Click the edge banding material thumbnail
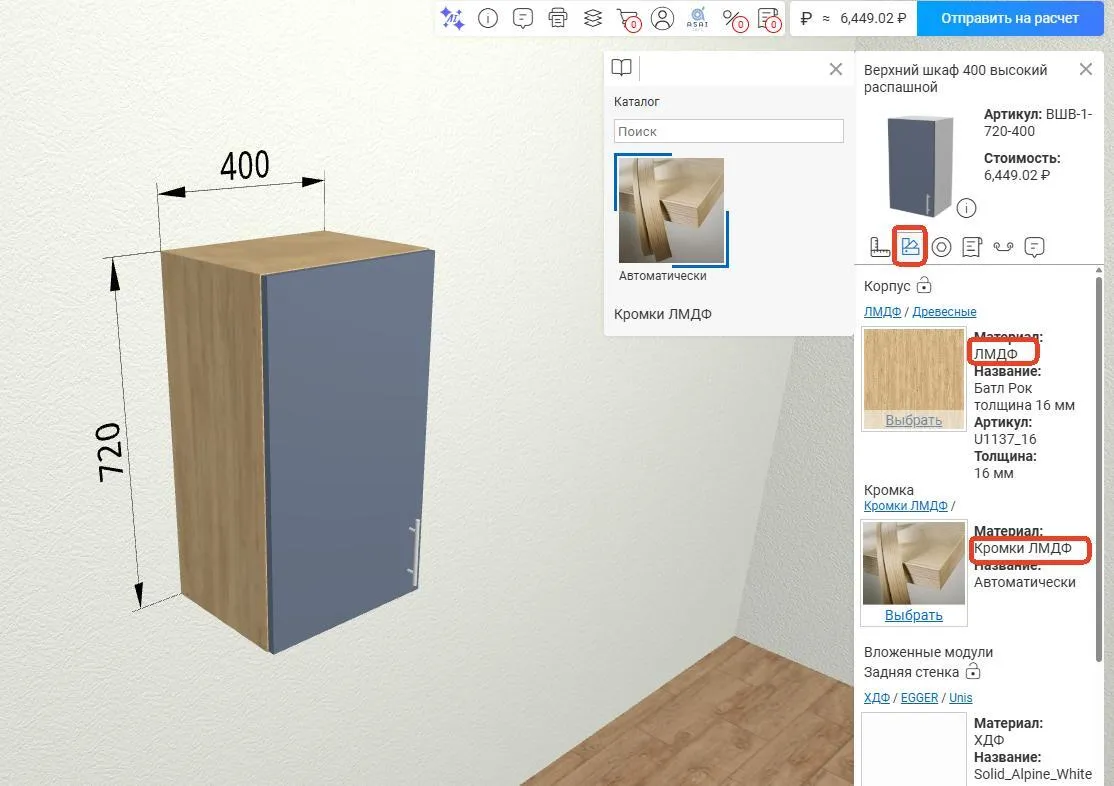Image resolution: width=1114 pixels, height=786 pixels. 914,563
